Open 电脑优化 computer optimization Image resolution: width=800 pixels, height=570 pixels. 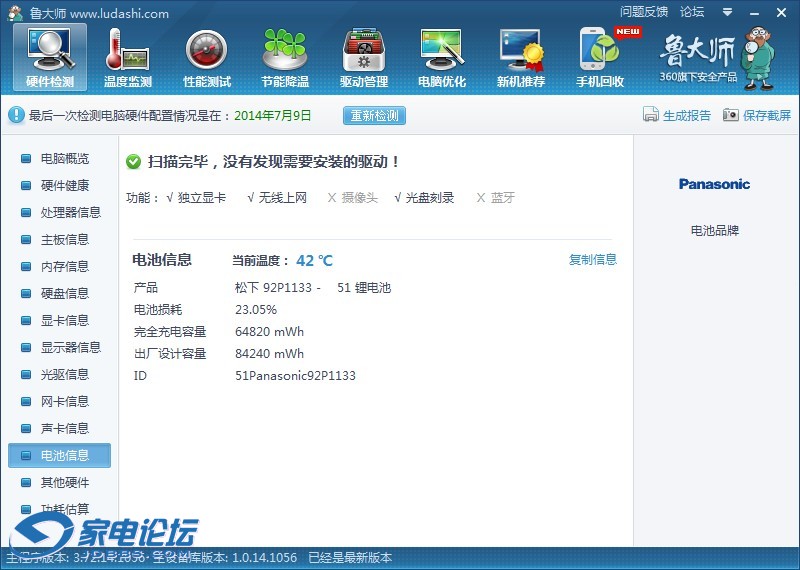(x=441, y=57)
